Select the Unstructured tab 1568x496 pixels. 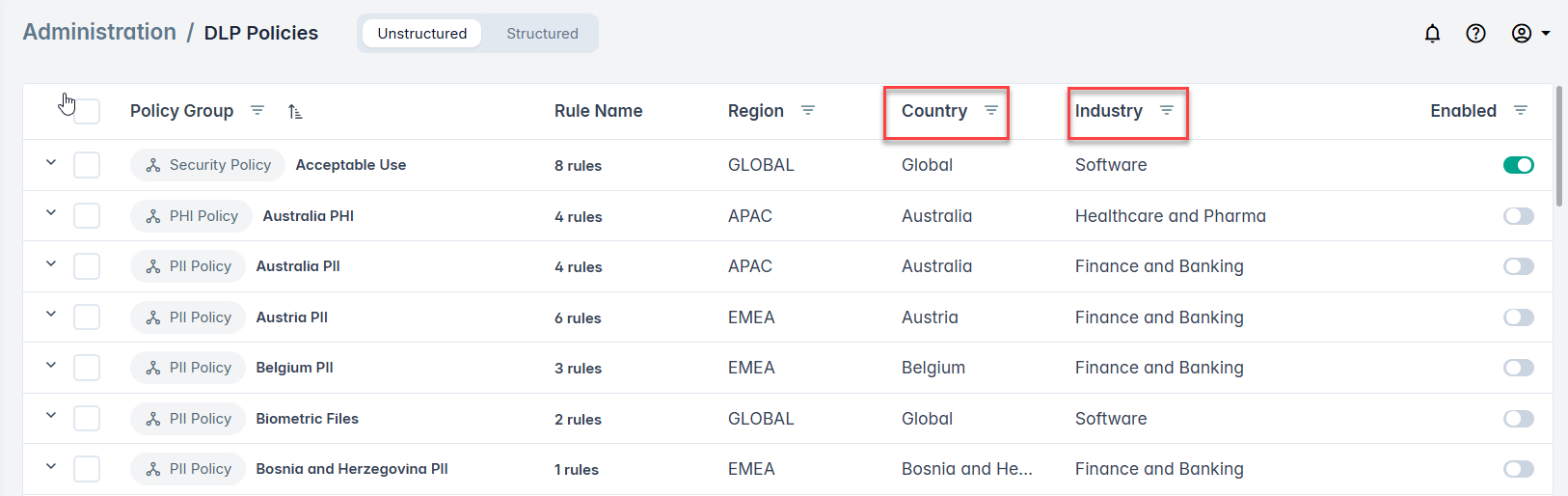click(421, 34)
